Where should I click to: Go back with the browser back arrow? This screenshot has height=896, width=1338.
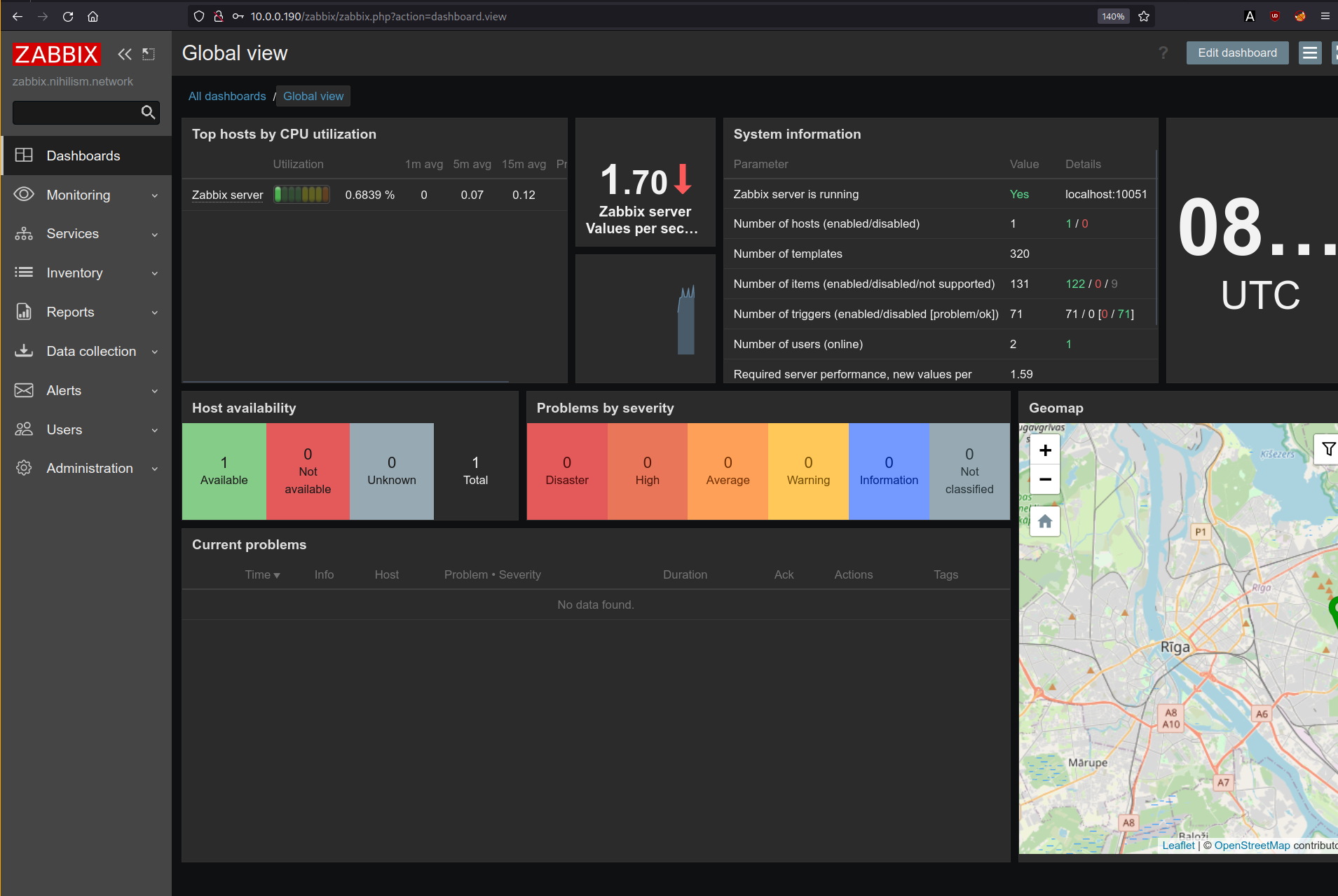click(18, 16)
